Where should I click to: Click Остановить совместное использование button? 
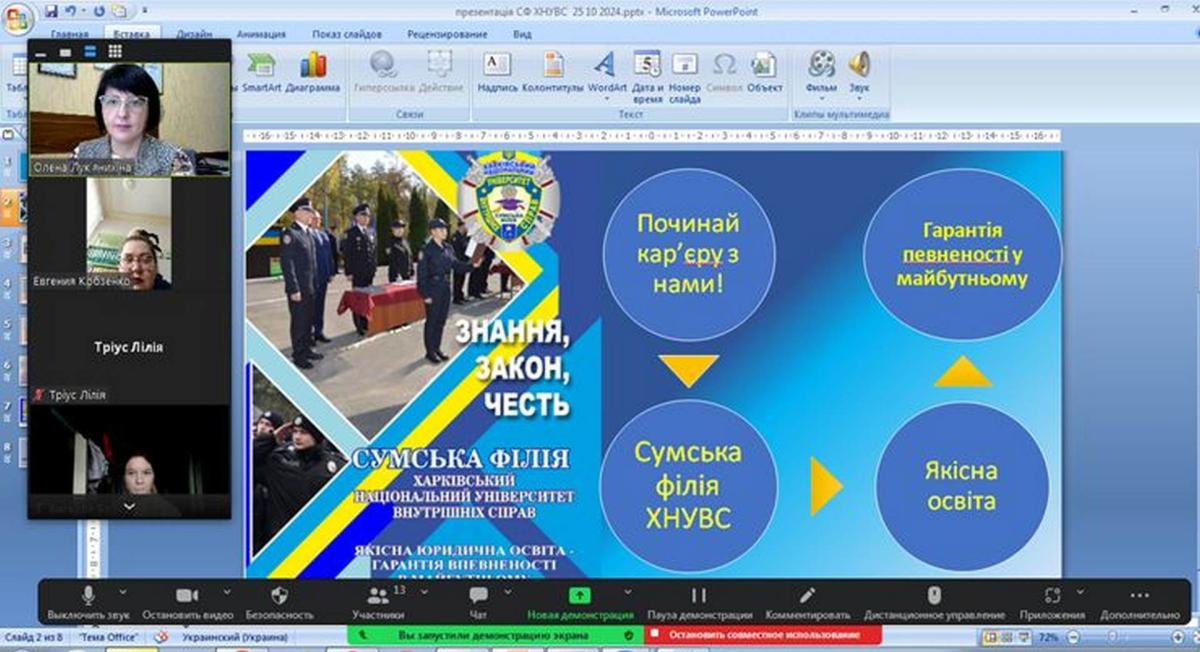pos(763,635)
